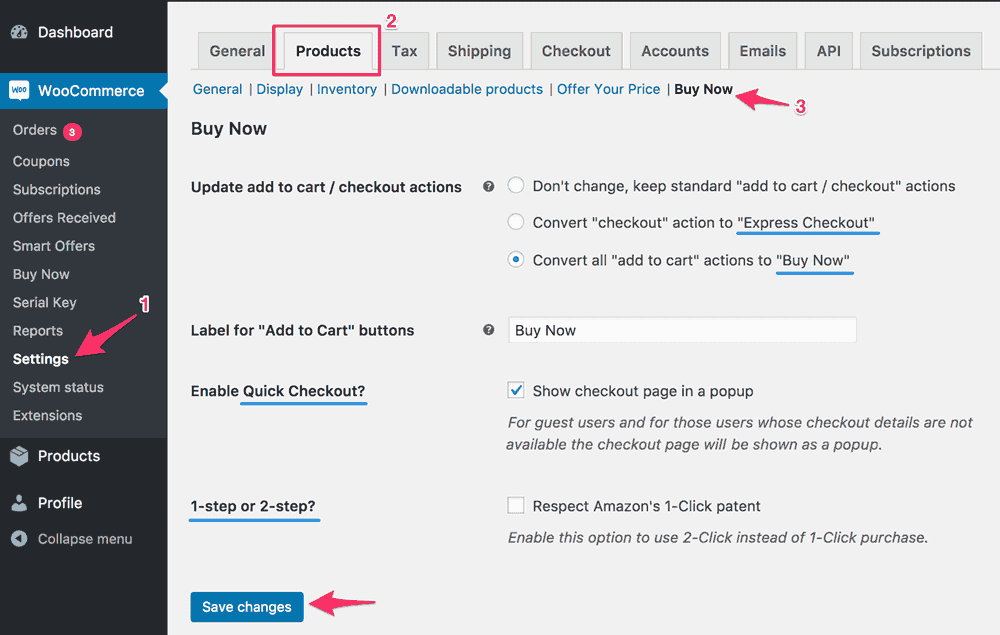1000x635 pixels.
Task: Click the Dashboard gauge icon
Action: 20,32
